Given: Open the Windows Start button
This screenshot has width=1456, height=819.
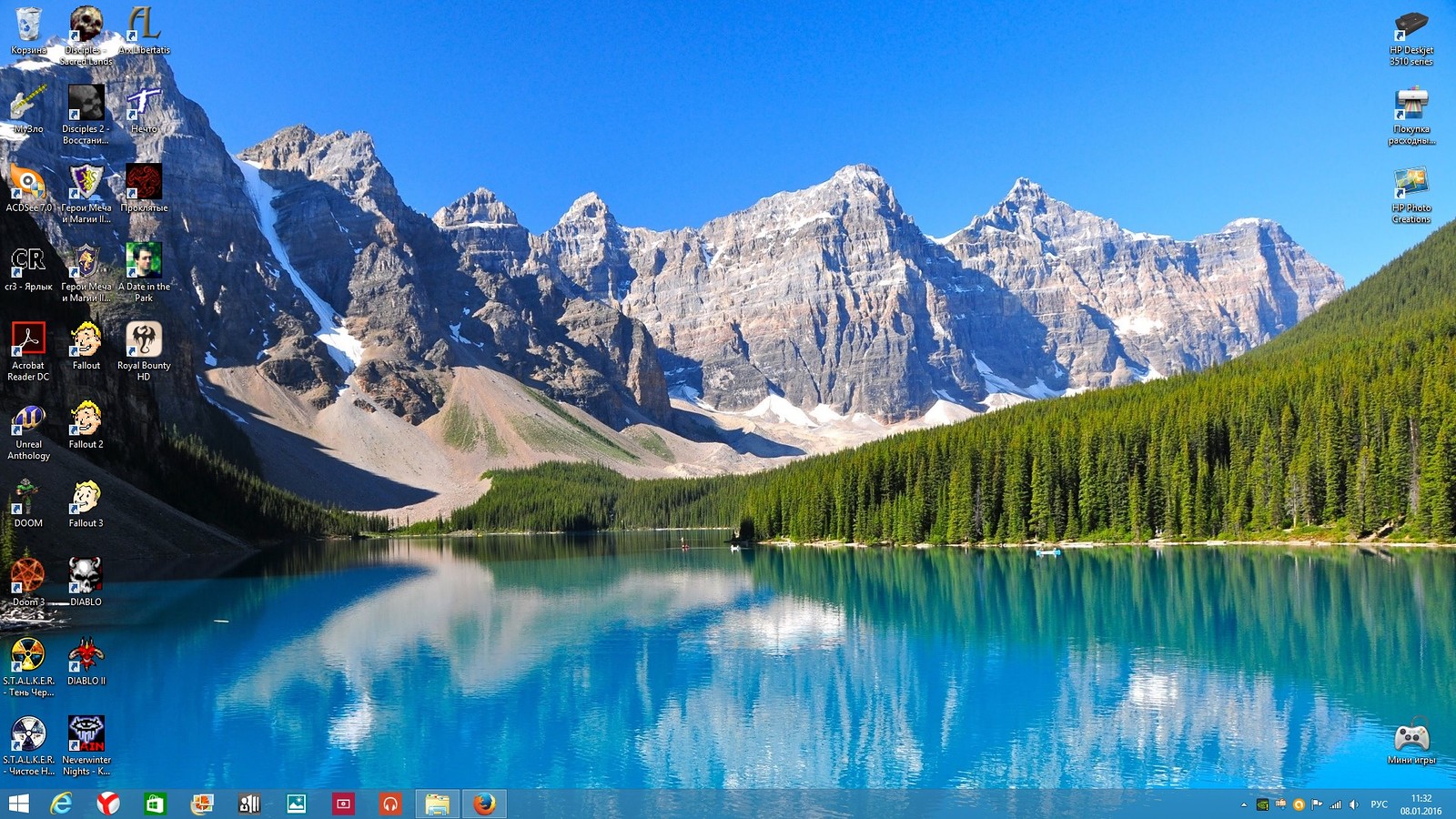Looking at the screenshot, I should point(18,804).
